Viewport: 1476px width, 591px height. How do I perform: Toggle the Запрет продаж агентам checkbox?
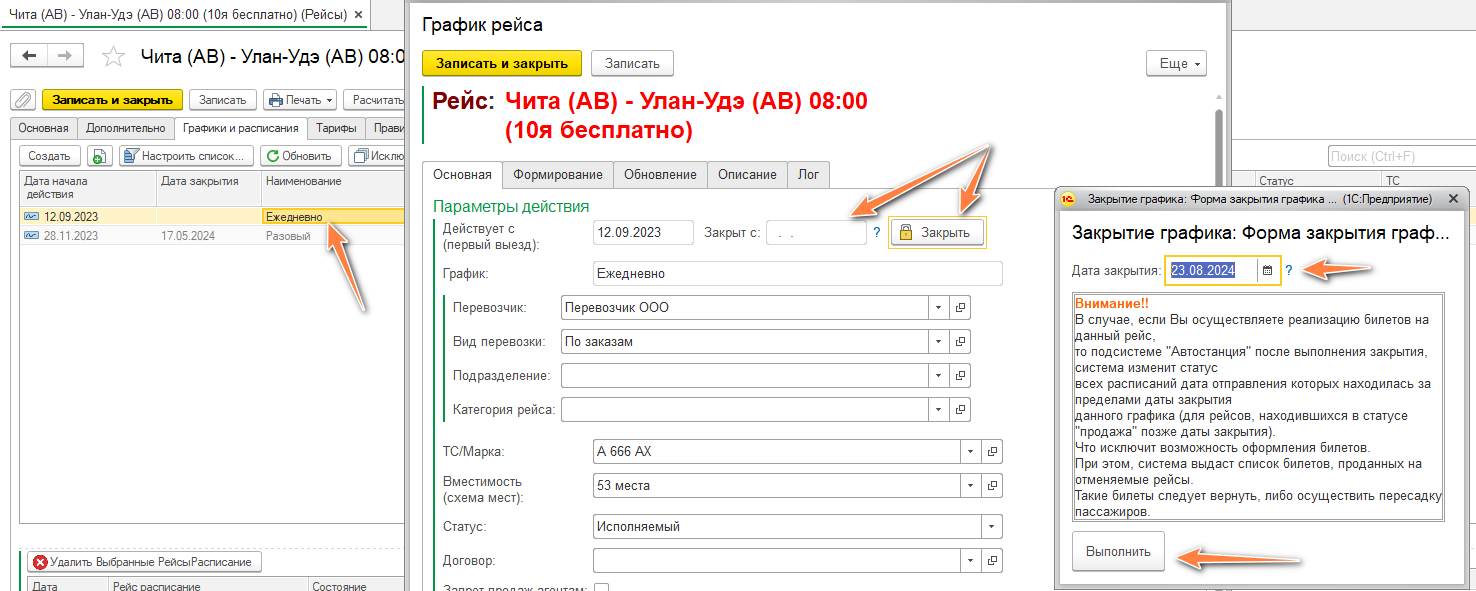point(602,588)
